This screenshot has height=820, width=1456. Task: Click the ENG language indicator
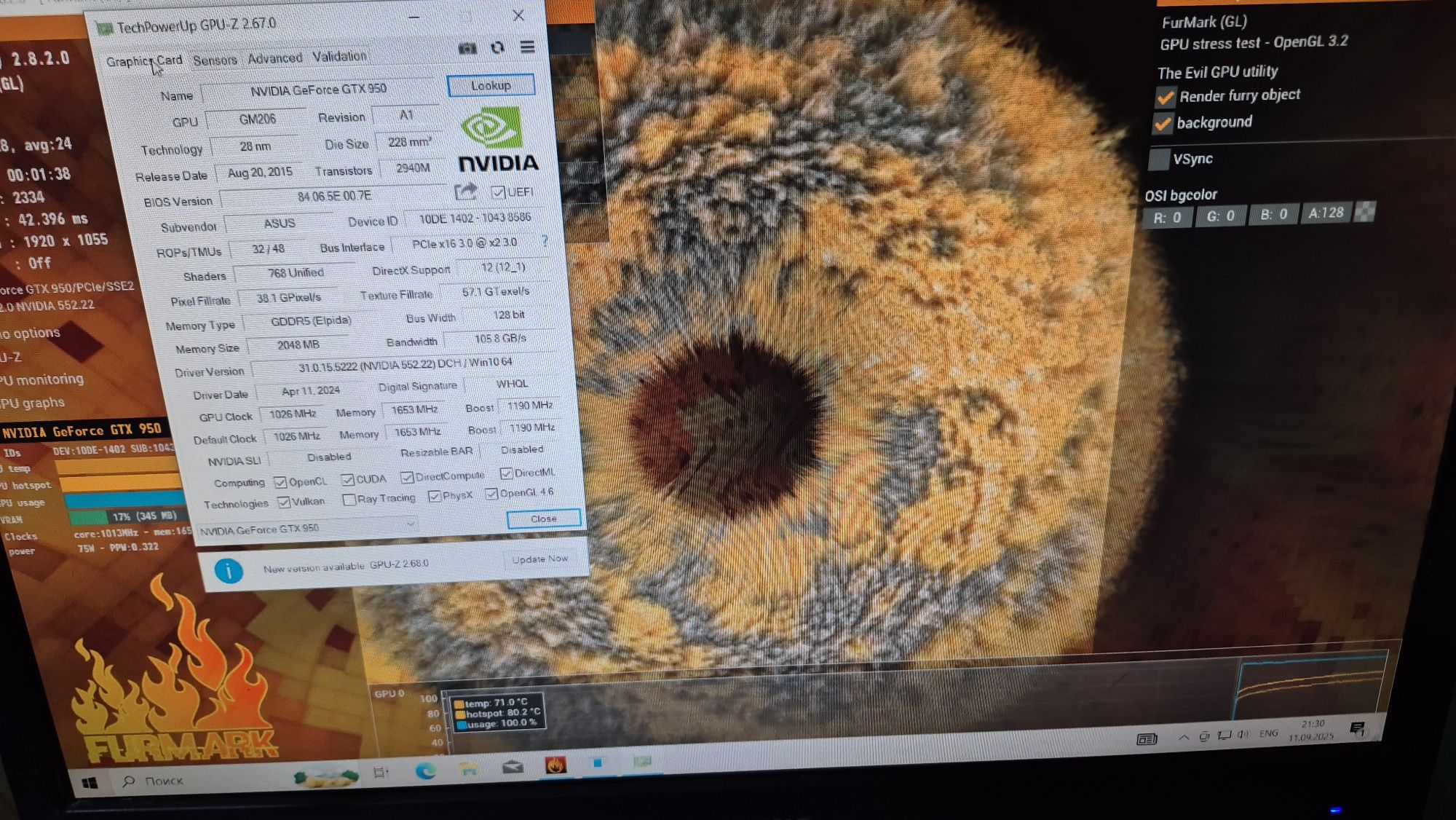coord(1268,733)
